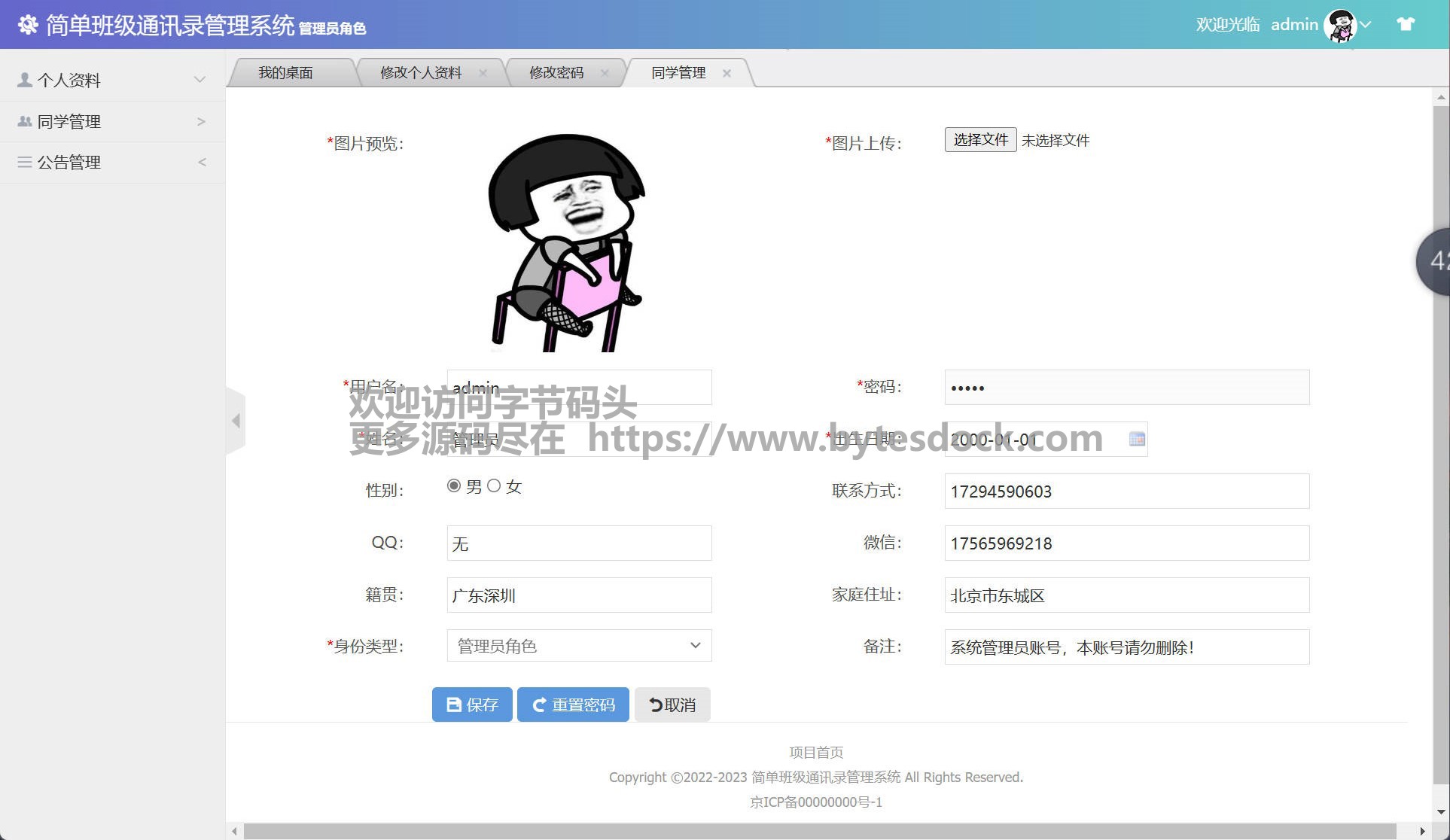
Task: Click the 选择文件 file upload button
Action: [980, 140]
